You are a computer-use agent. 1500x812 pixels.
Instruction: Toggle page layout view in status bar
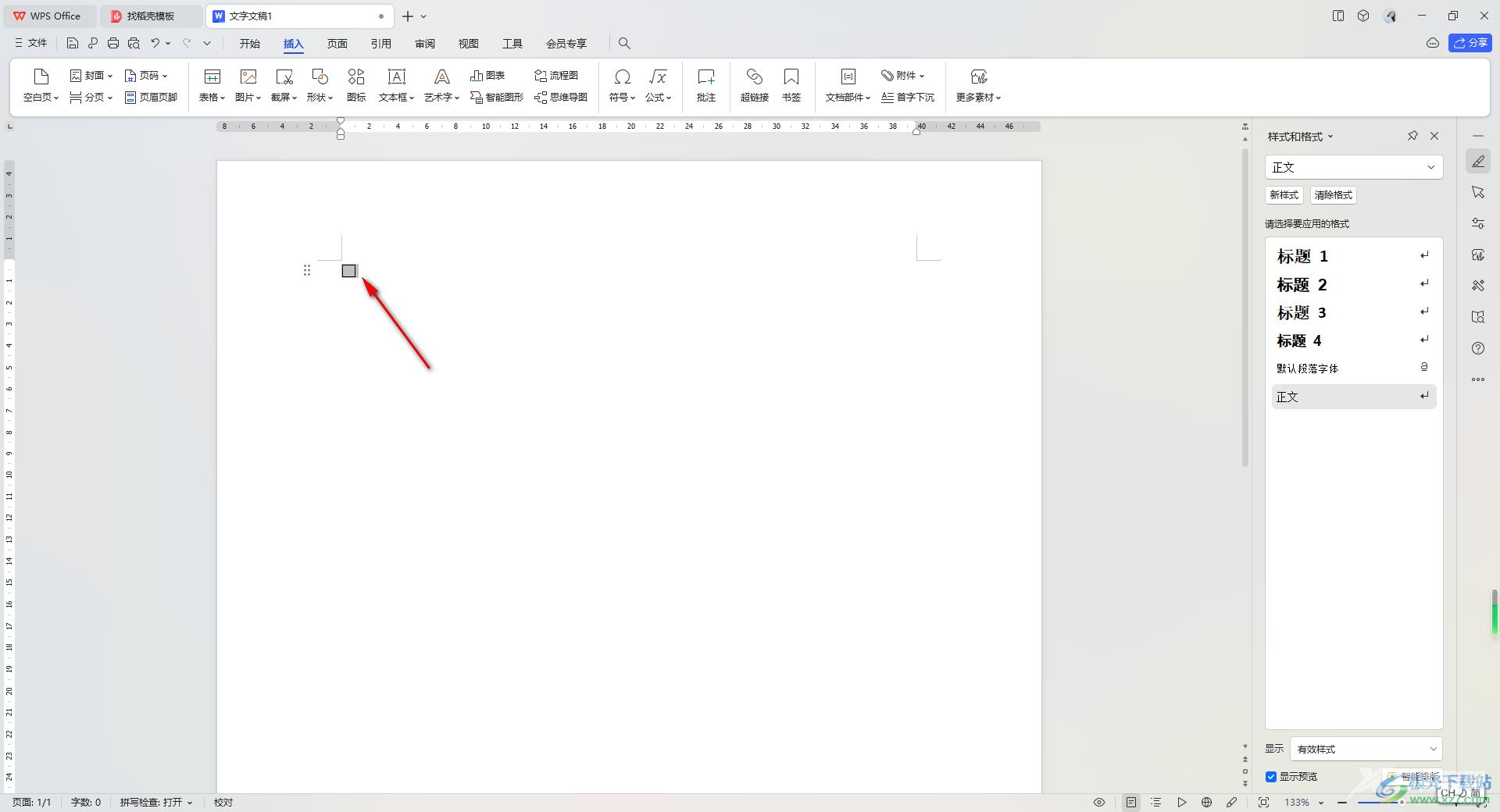point(1130,803)
